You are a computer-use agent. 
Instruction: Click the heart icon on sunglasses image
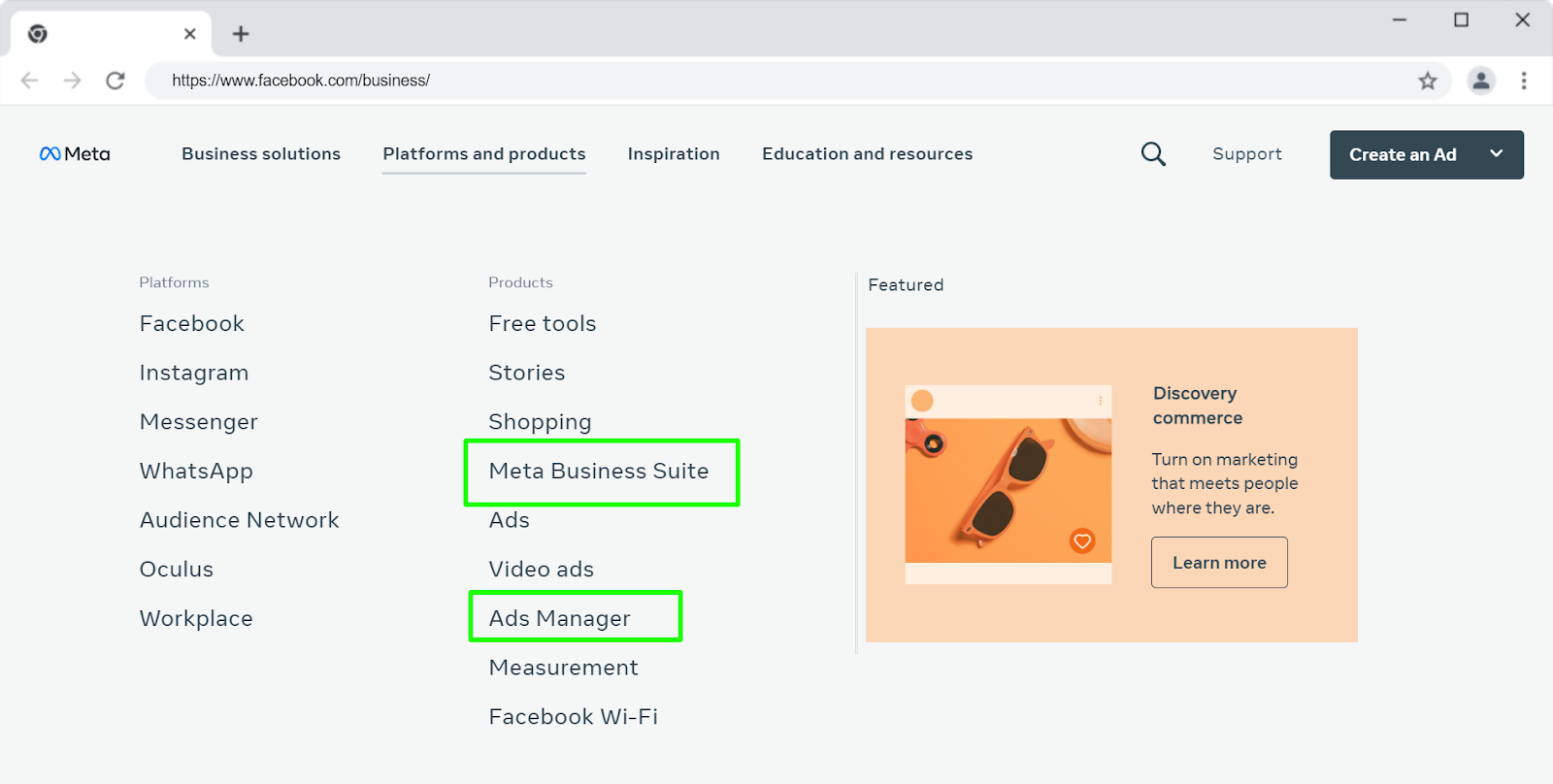1082,541
